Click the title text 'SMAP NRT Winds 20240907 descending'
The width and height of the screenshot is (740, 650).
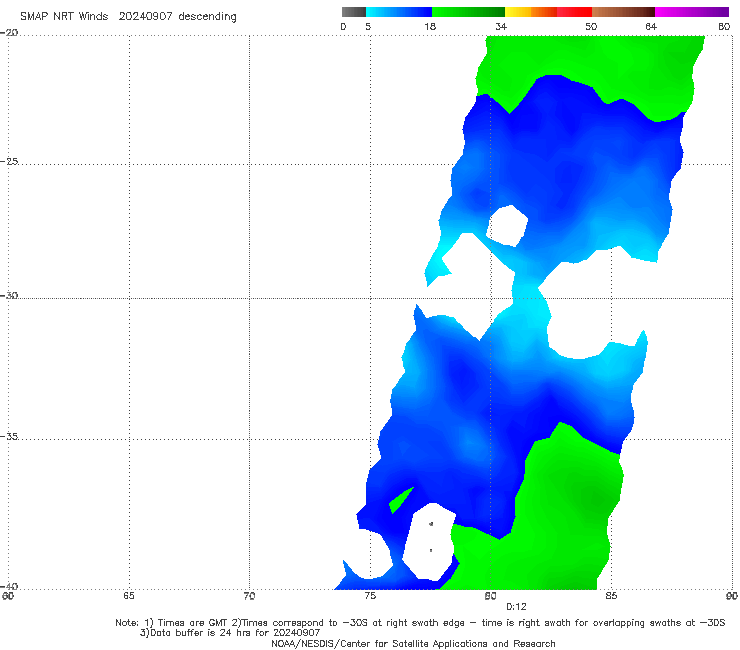[x=128, y=16]
